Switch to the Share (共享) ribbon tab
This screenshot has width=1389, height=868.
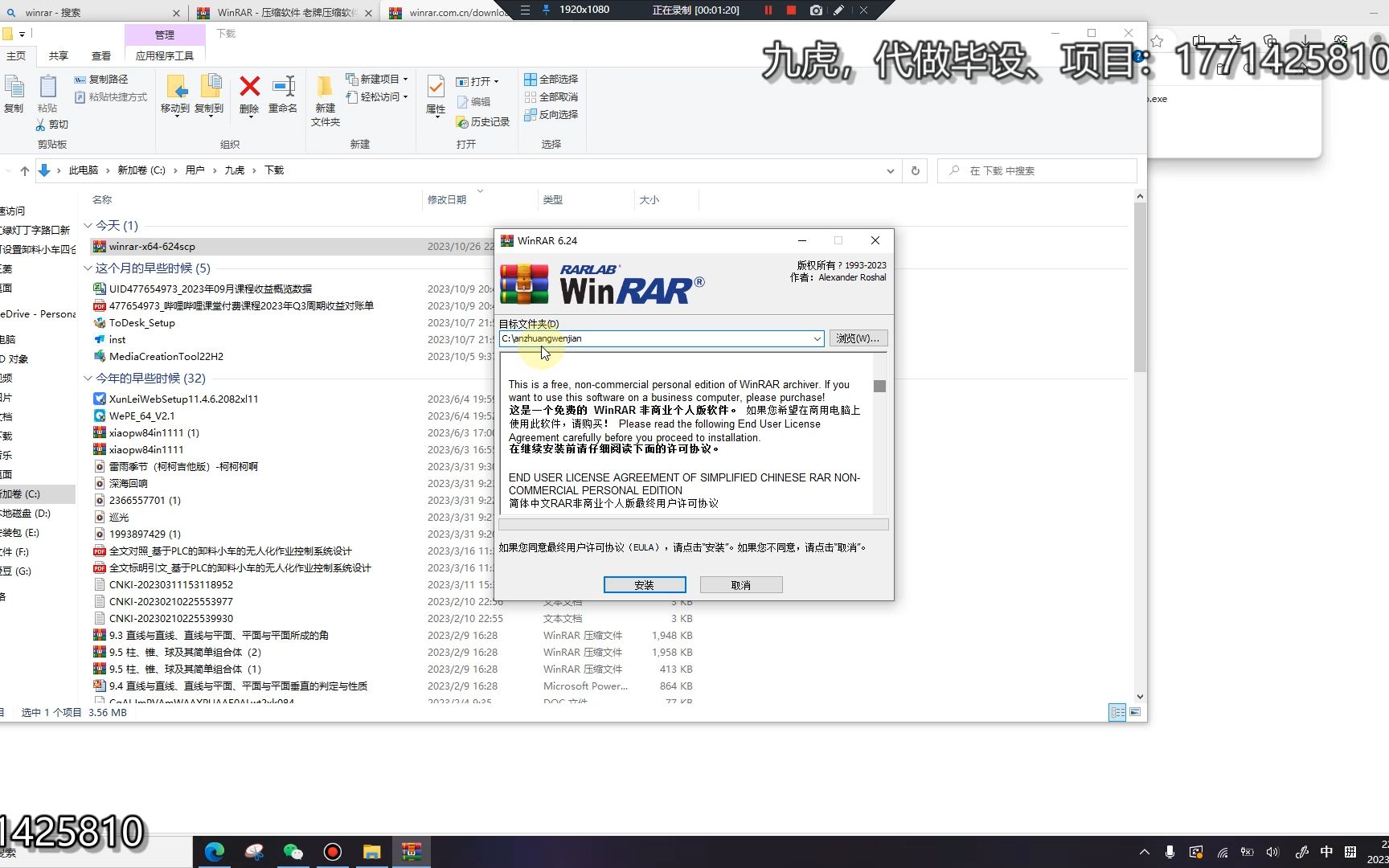tap(59, 55)
